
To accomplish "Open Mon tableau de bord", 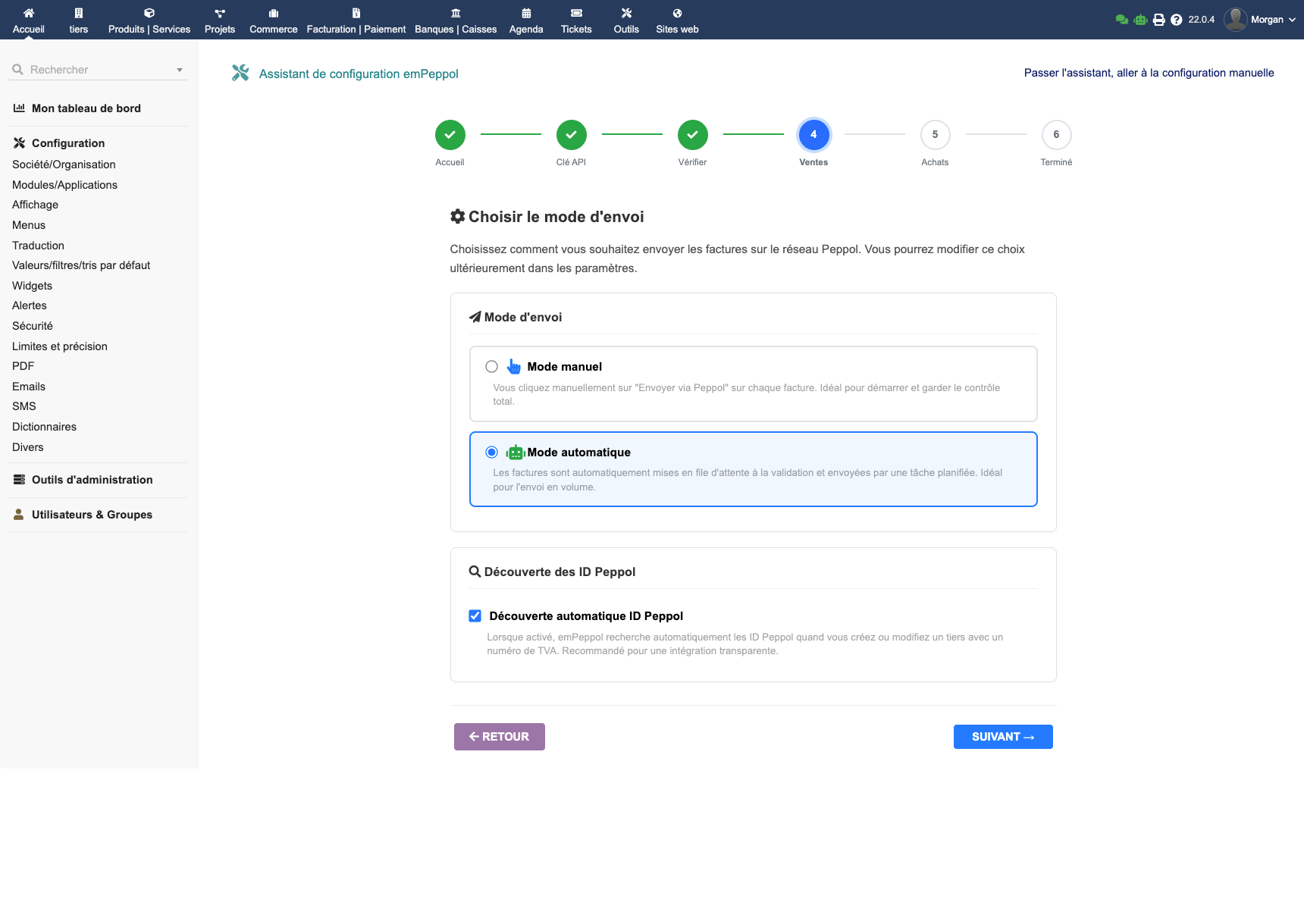I will (x=86, y=108).
